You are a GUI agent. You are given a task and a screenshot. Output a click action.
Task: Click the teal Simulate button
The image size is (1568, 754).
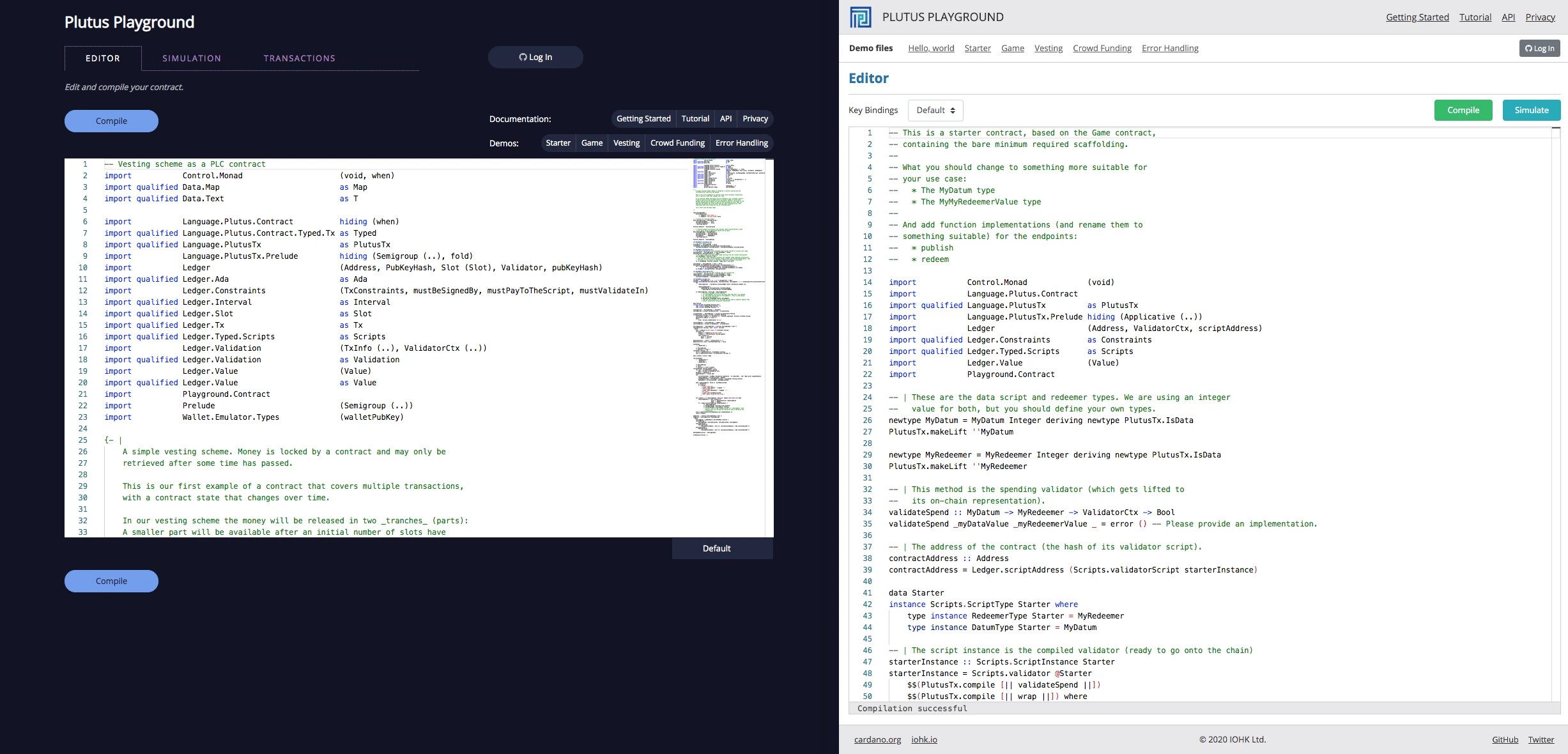click(x=1531, y=110)
